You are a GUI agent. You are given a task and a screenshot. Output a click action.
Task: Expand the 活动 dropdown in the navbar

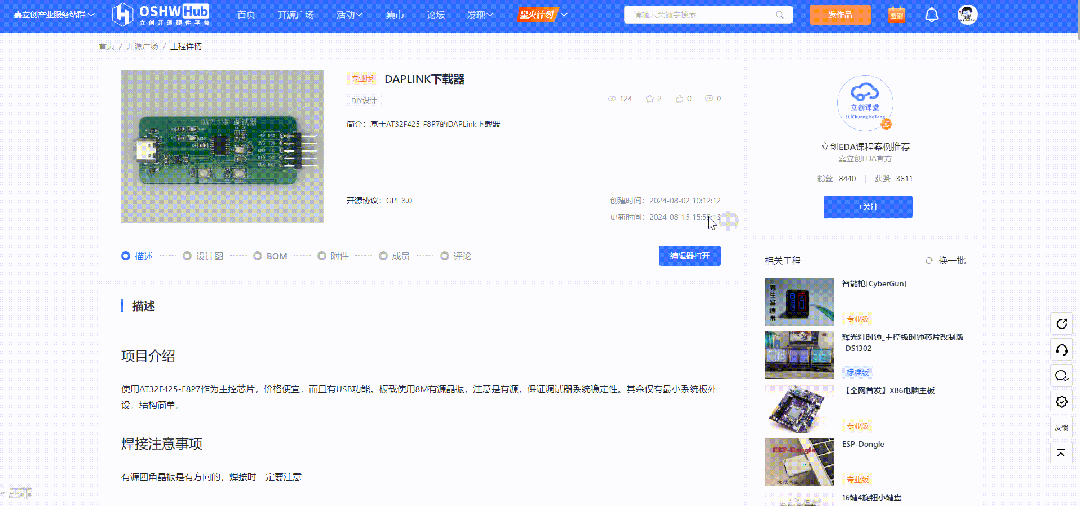tap(349, 14)
